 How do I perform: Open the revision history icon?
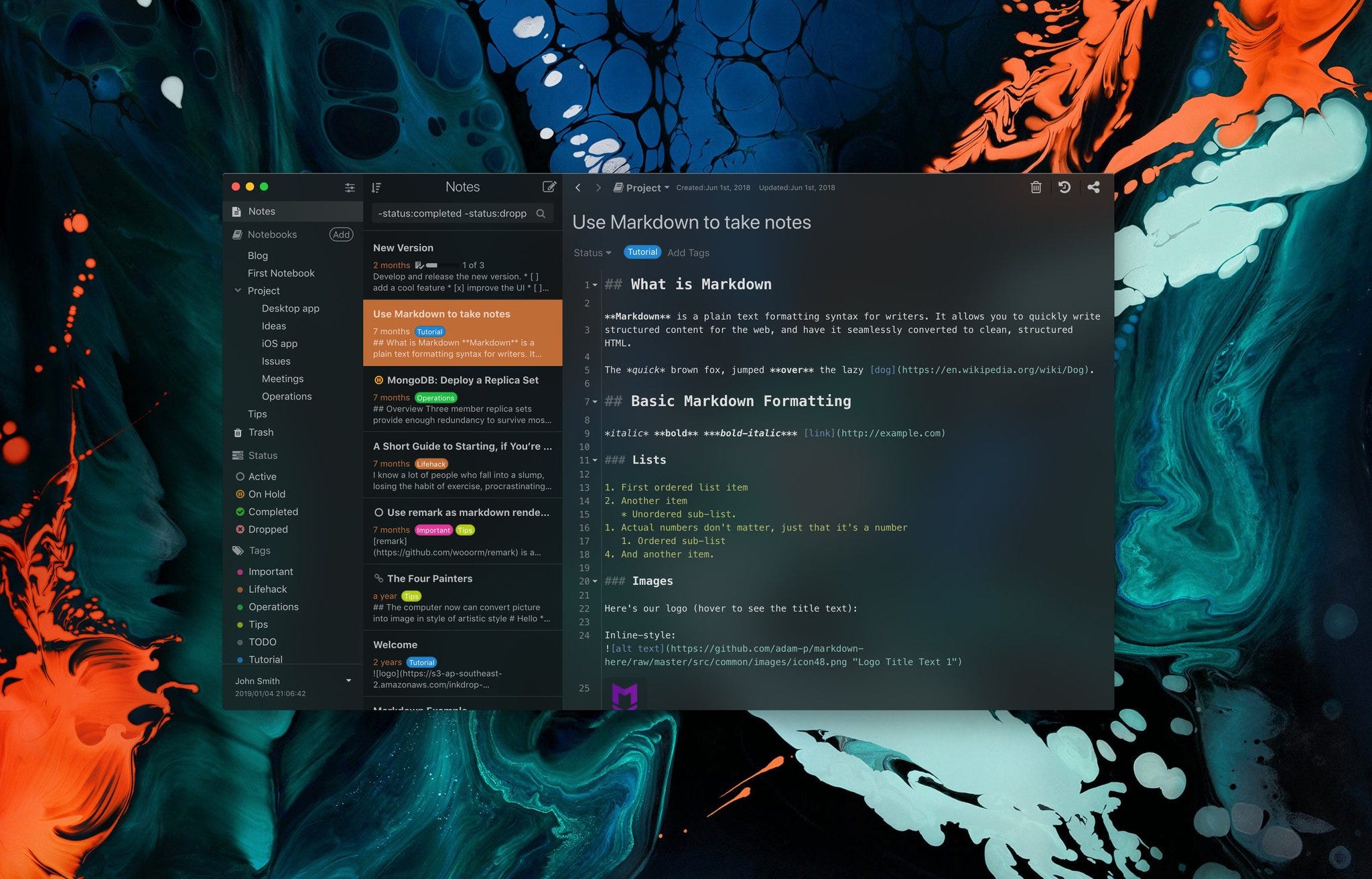point(1065,188)
